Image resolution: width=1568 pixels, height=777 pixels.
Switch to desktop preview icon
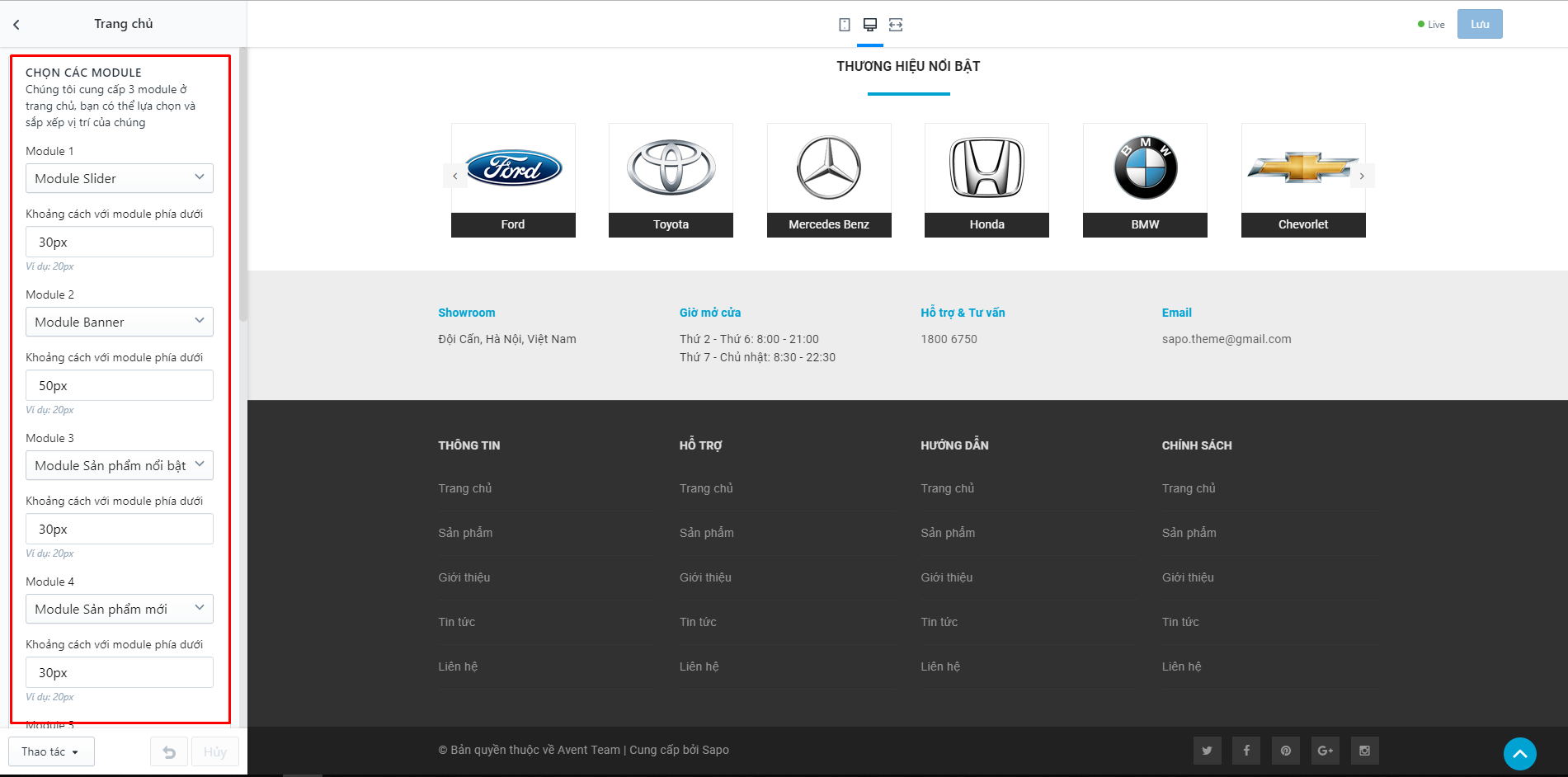[x=870, y=25]
